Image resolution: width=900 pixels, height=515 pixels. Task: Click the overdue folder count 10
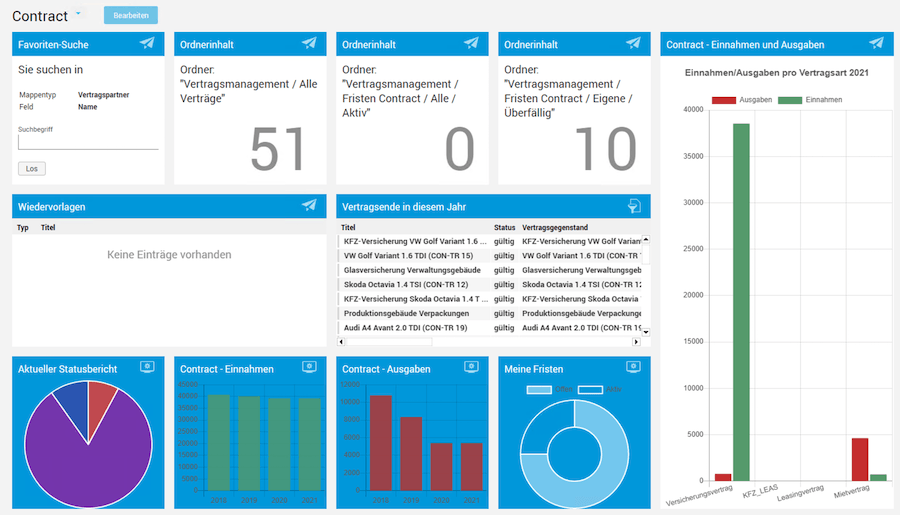click(x=606, y=149)
